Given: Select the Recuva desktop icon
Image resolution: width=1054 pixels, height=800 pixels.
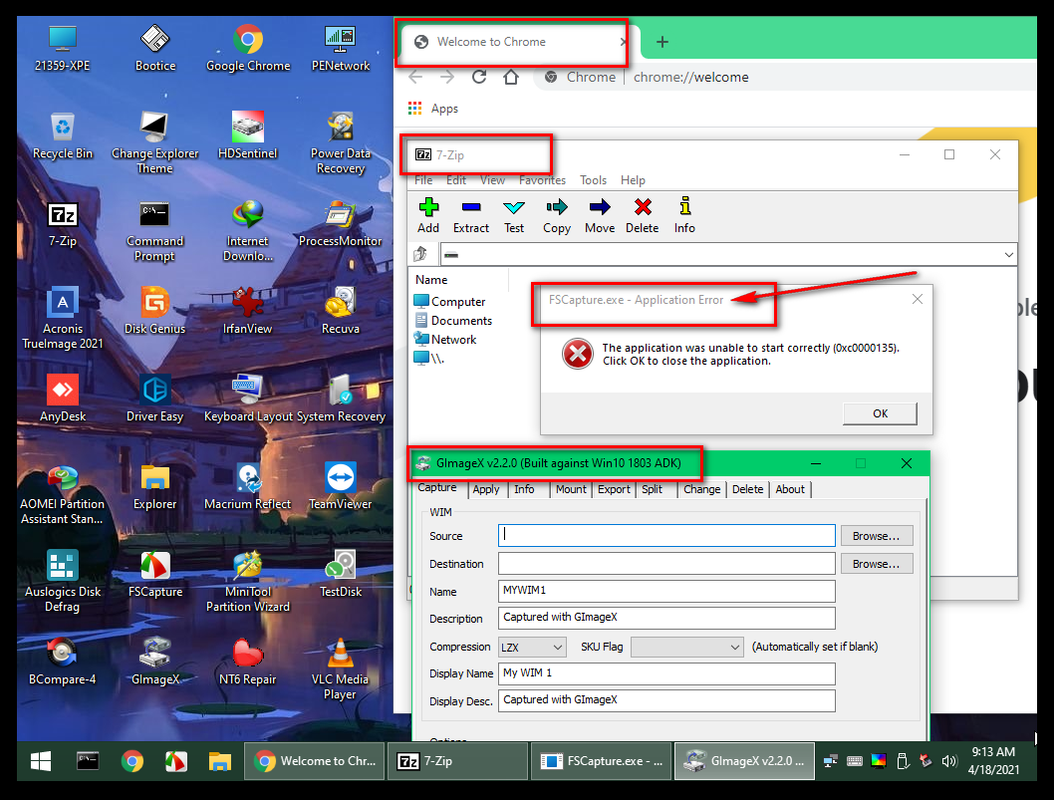Looking at the screenshot, I should tap(340, 311).
